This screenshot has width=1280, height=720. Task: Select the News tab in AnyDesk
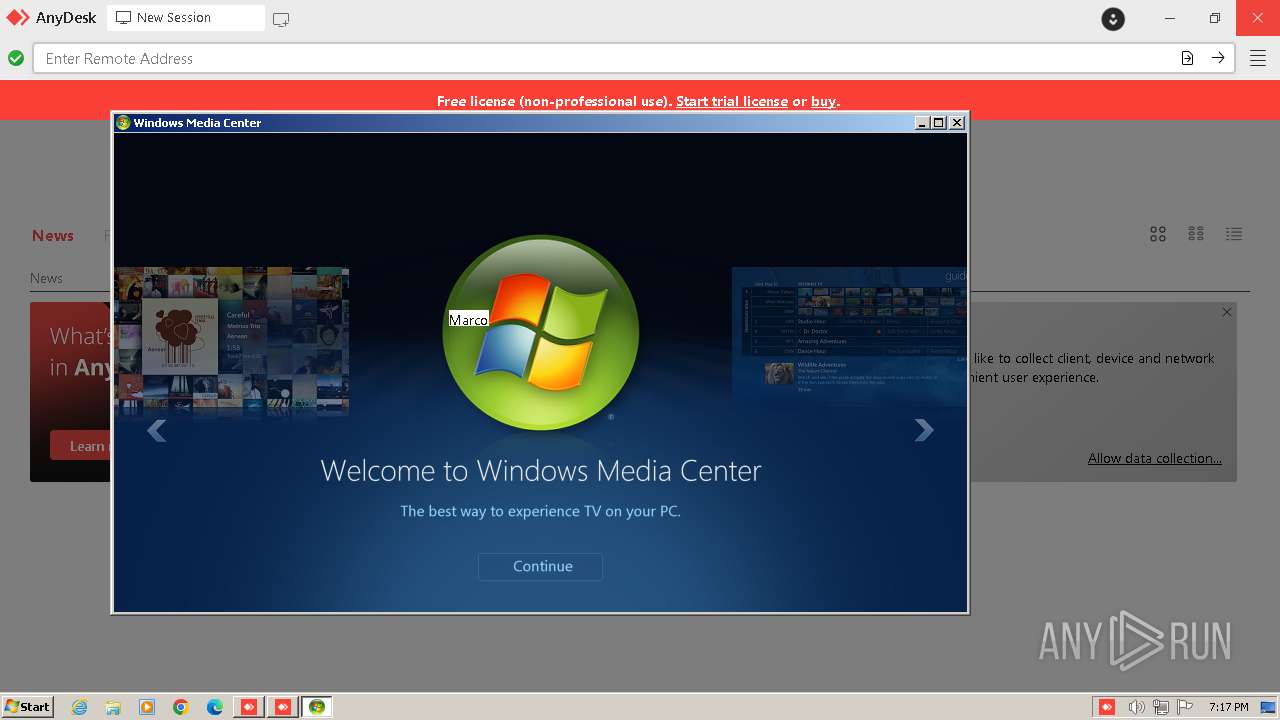pyautogui.click(x=53, y=236)
